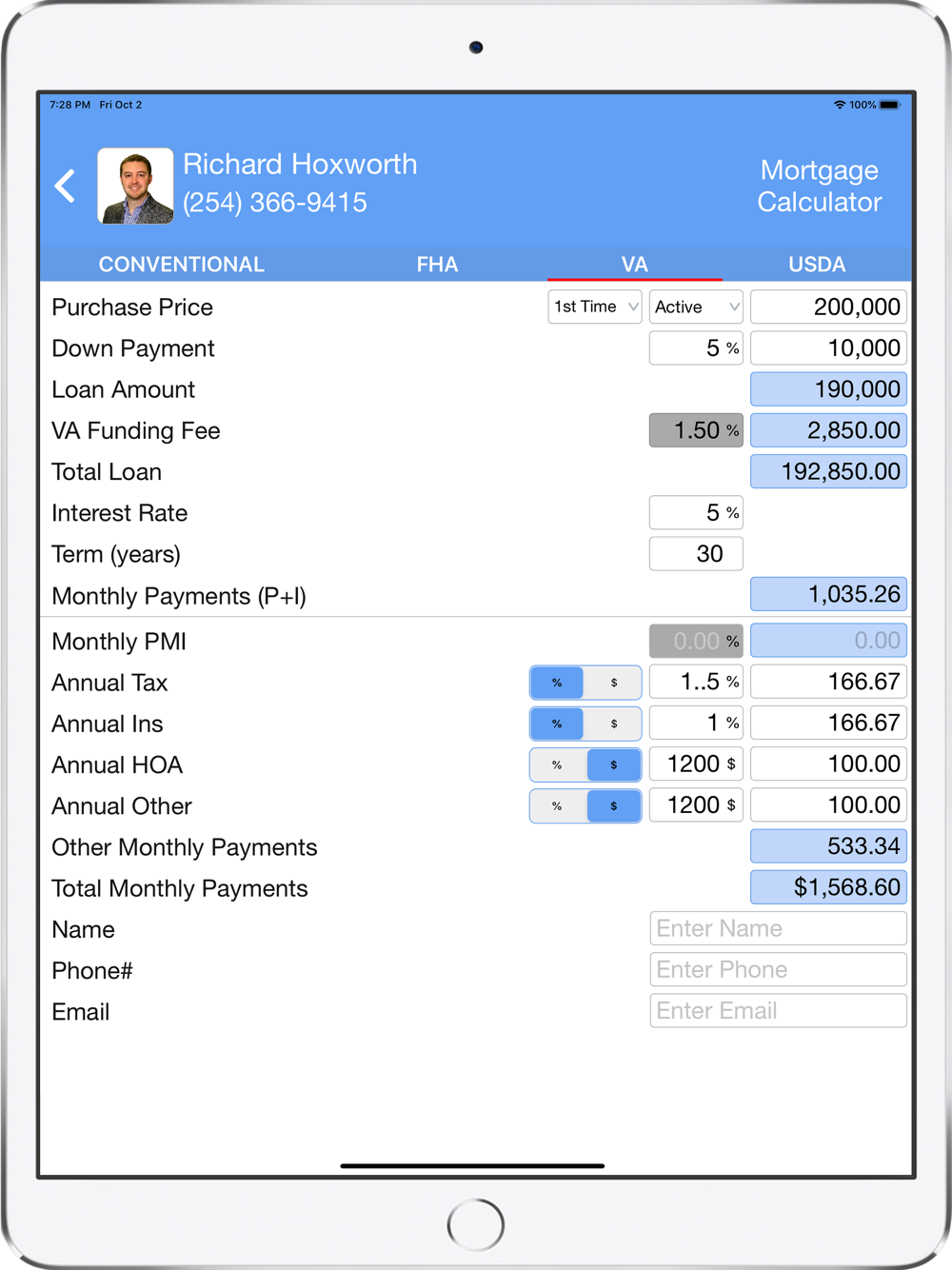This screenshot has height=1270, width=952.
Task: Set Annual Other to percent mode
Action: point(557,805)
